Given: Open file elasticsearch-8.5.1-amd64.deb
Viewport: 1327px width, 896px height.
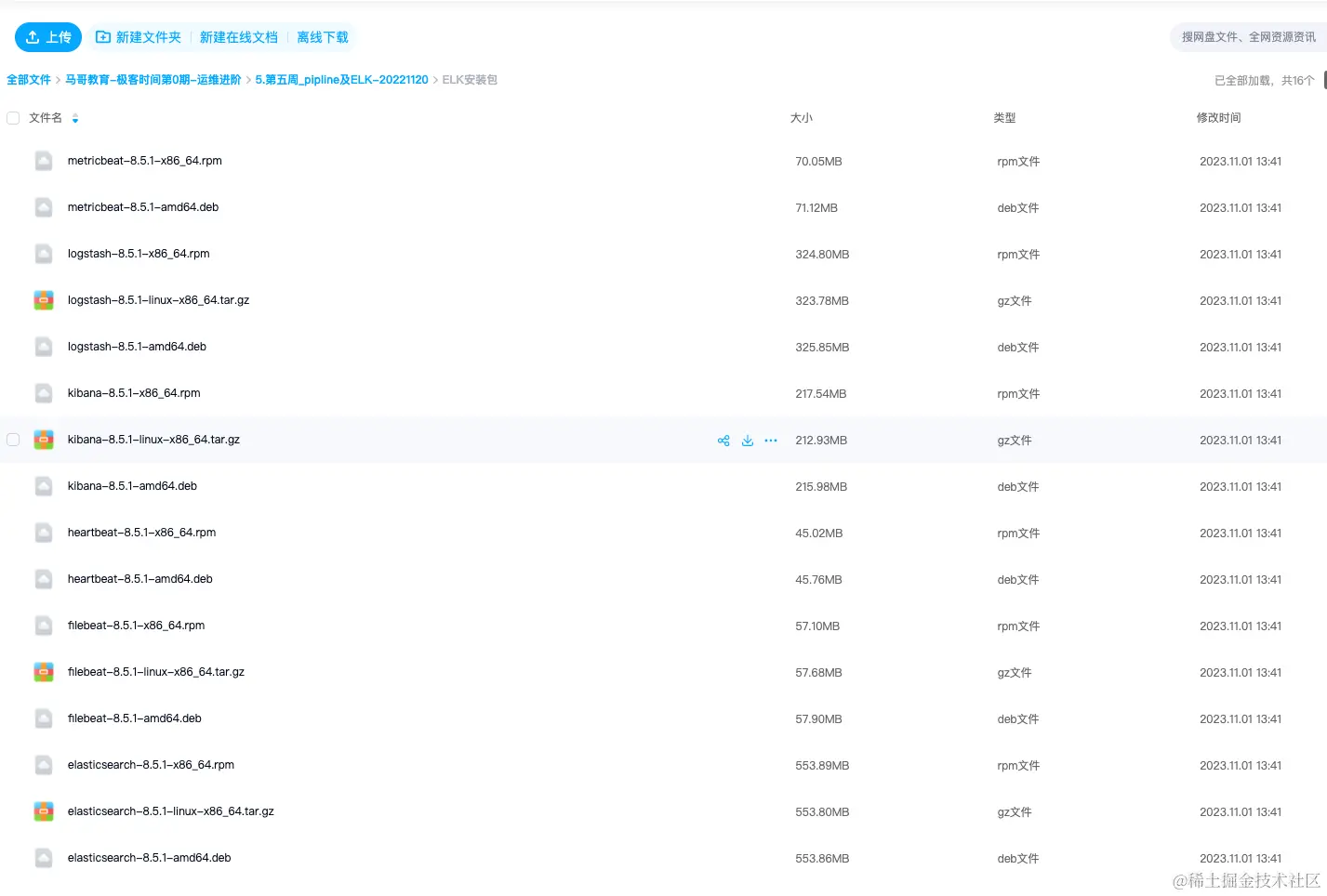Looking at the screenshot, I should 149,858.
